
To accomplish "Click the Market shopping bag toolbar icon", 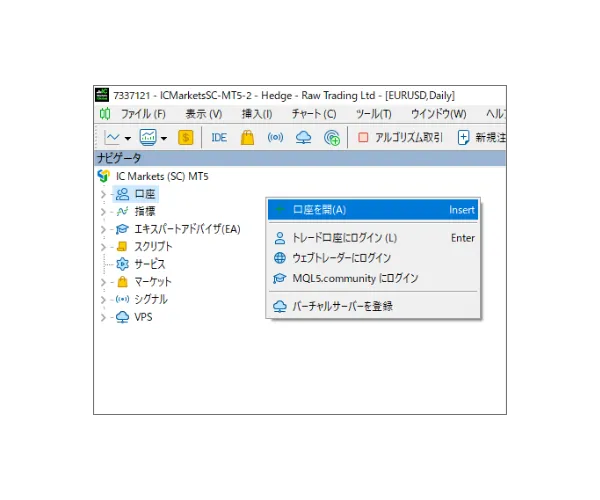I will point(247,137).
